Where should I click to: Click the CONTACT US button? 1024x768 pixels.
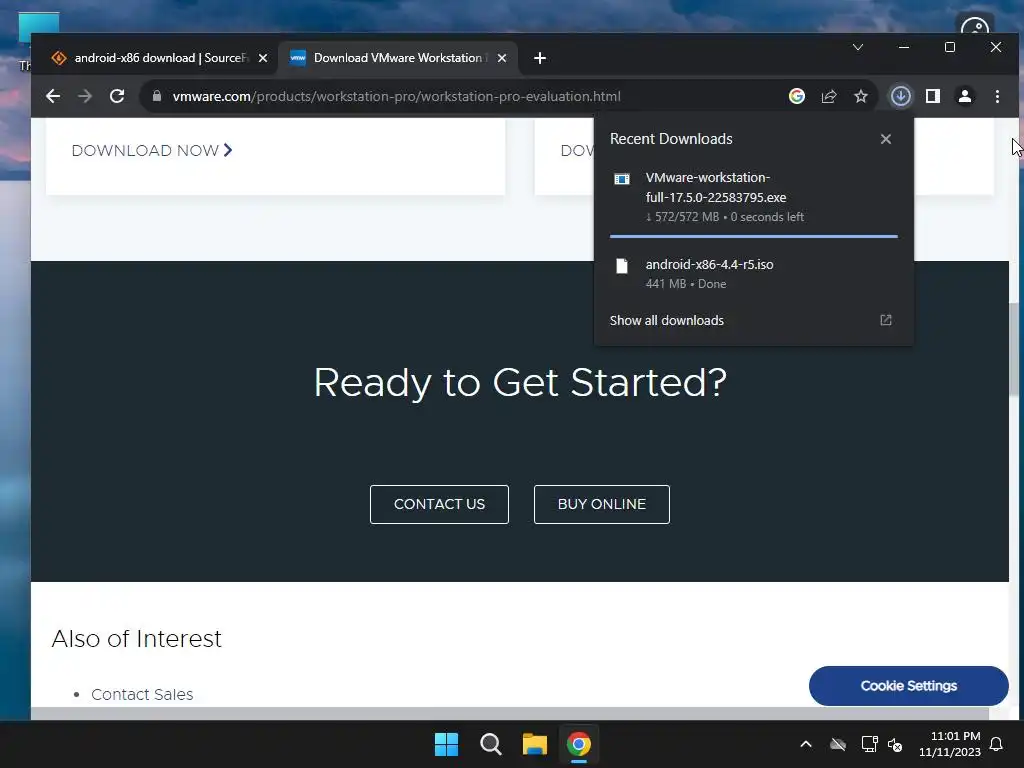pos(439,504)
